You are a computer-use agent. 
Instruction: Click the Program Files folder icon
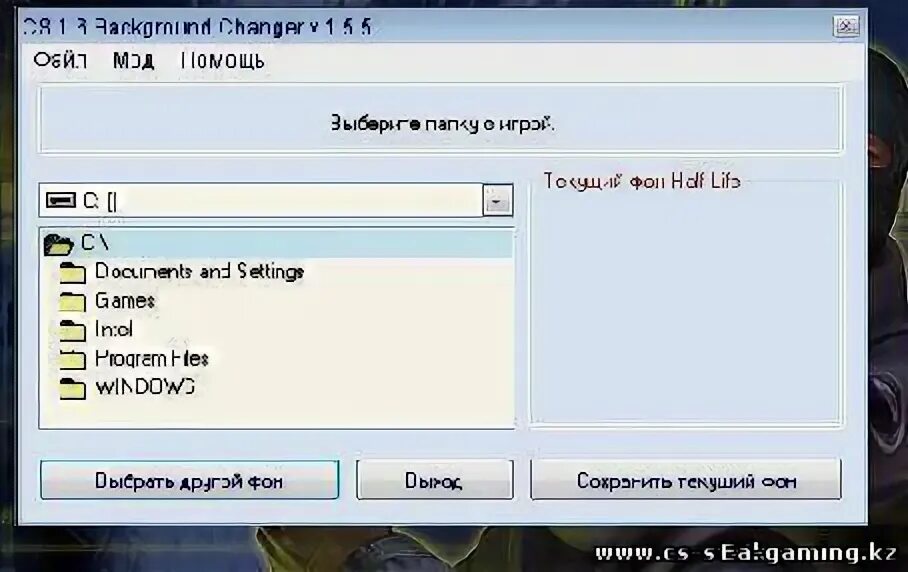click(x=72, y=359)
